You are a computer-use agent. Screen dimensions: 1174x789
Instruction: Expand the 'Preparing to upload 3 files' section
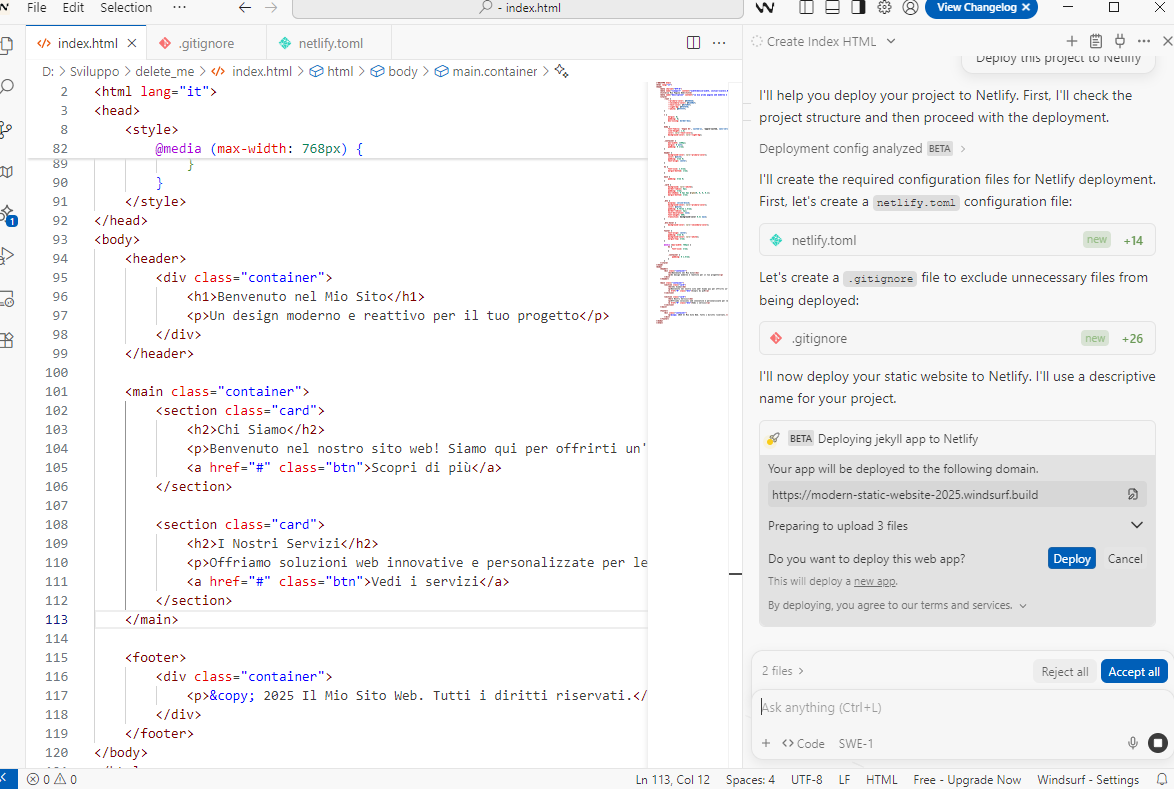tap(1136, 526)
